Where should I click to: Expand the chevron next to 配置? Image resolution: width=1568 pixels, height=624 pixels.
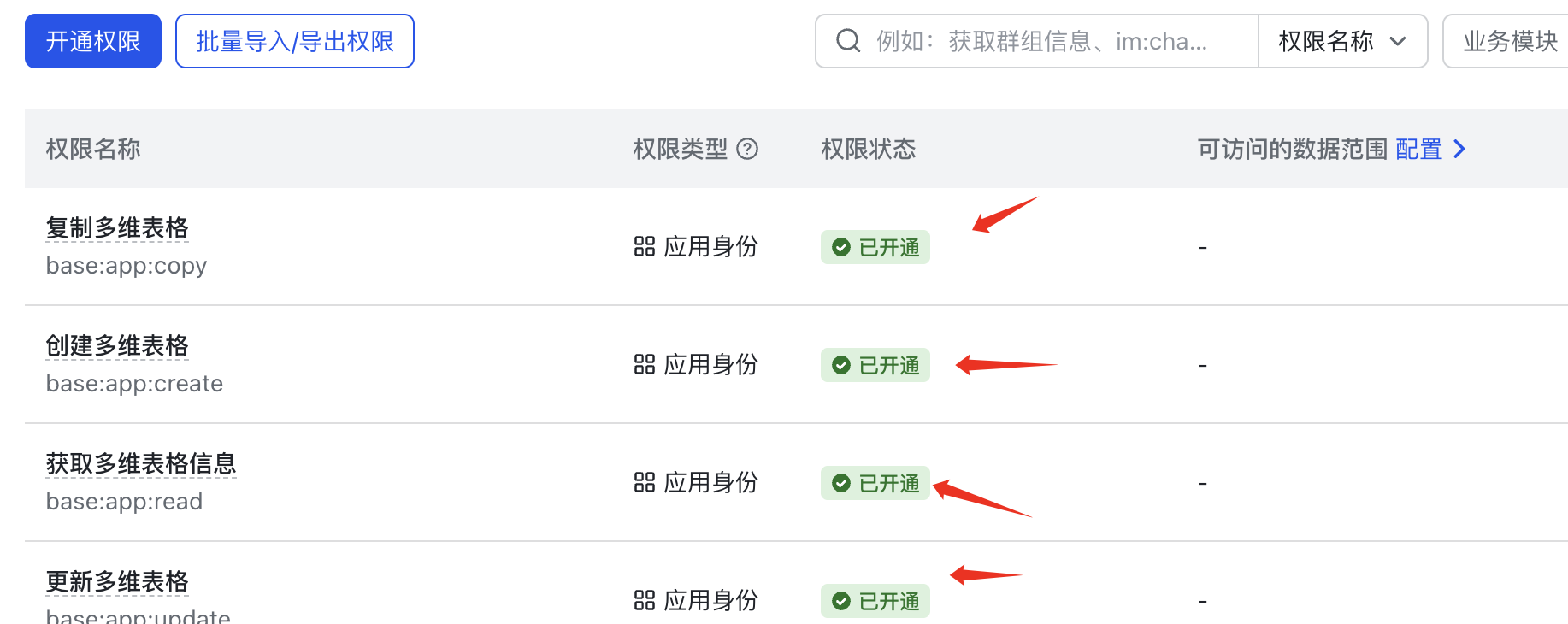click(1459, 150)
